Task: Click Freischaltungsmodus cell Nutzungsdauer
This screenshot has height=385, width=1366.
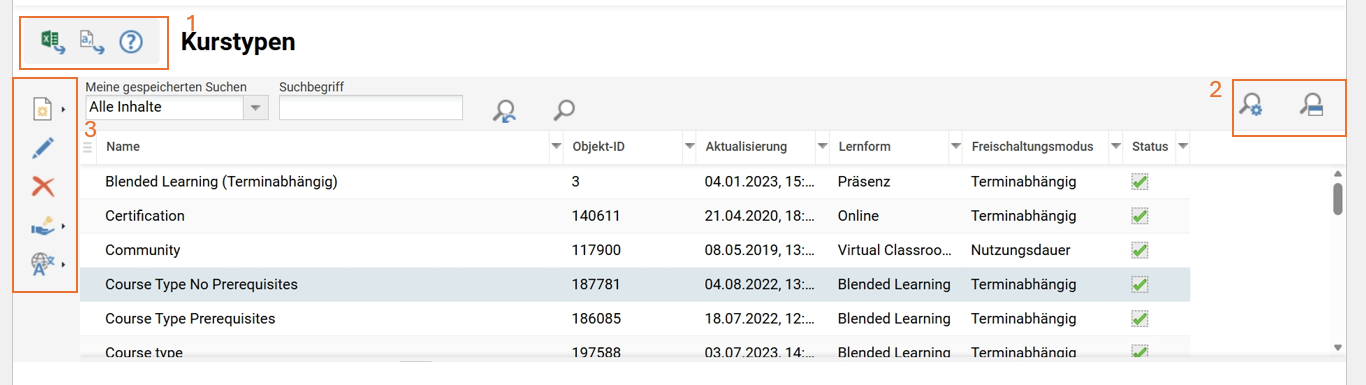Action: point(1021,250)
